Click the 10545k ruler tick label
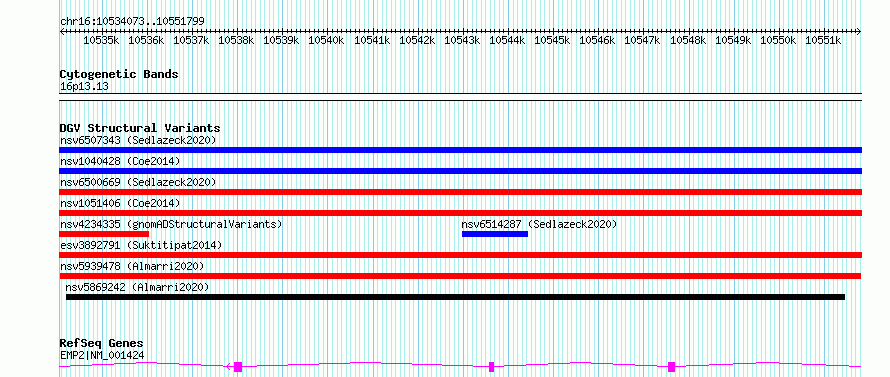 (x=552, y=40)
